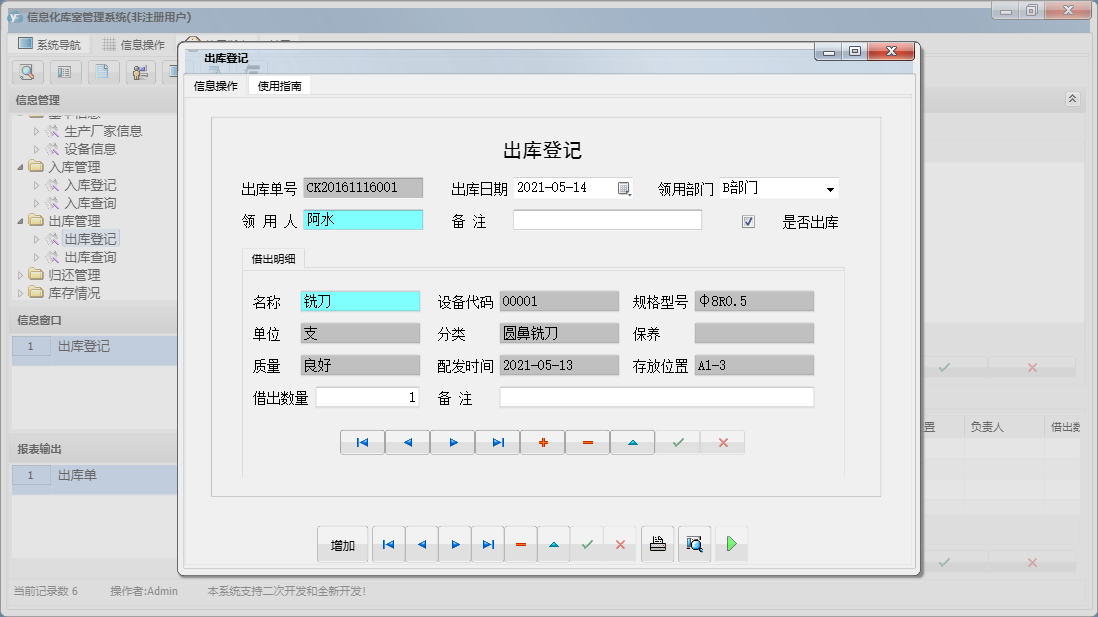Jump to last record with the last-record arrow
The width and height of the screenshot is (1098, 617).
[497, 442]
